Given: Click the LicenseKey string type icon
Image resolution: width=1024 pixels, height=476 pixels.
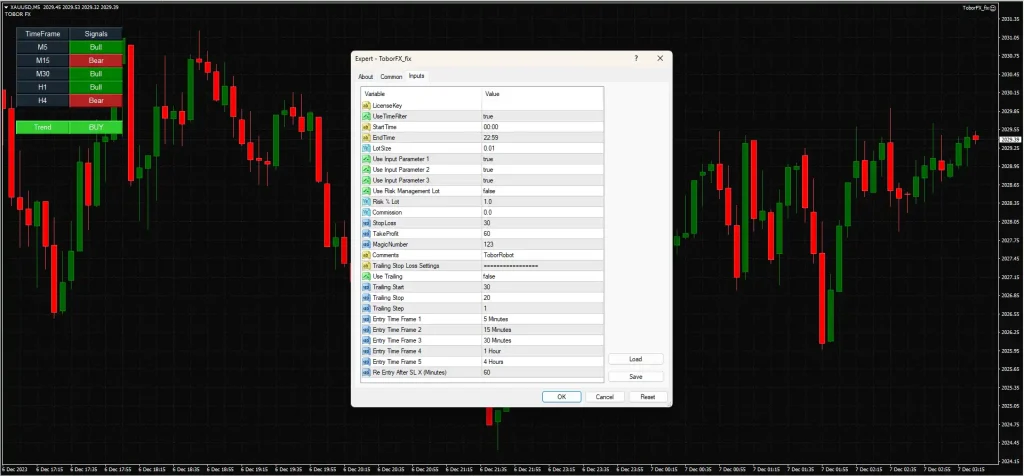Looking at the screenshot, I should (366, 105).
